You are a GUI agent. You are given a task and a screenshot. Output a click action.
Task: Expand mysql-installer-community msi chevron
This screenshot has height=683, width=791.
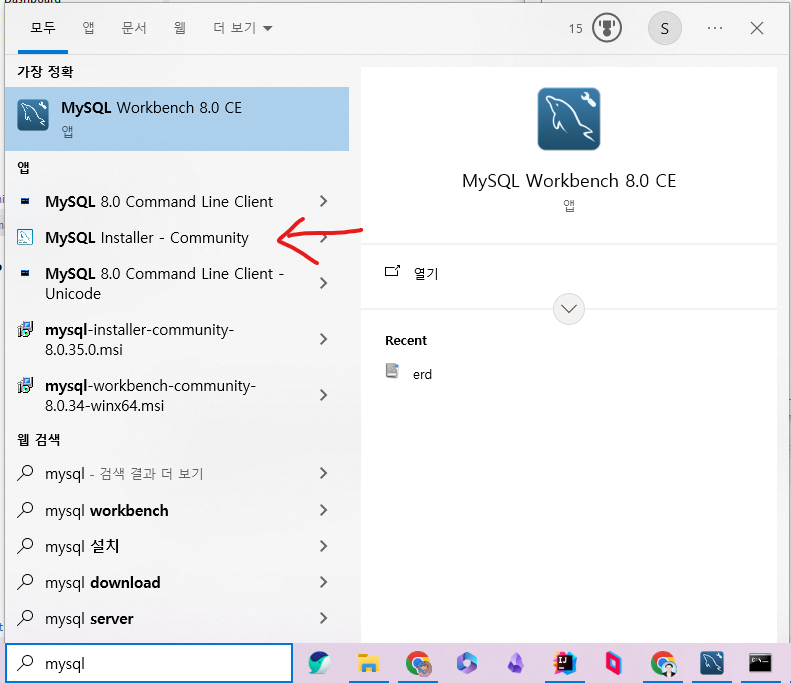click(x=323, y=339)
